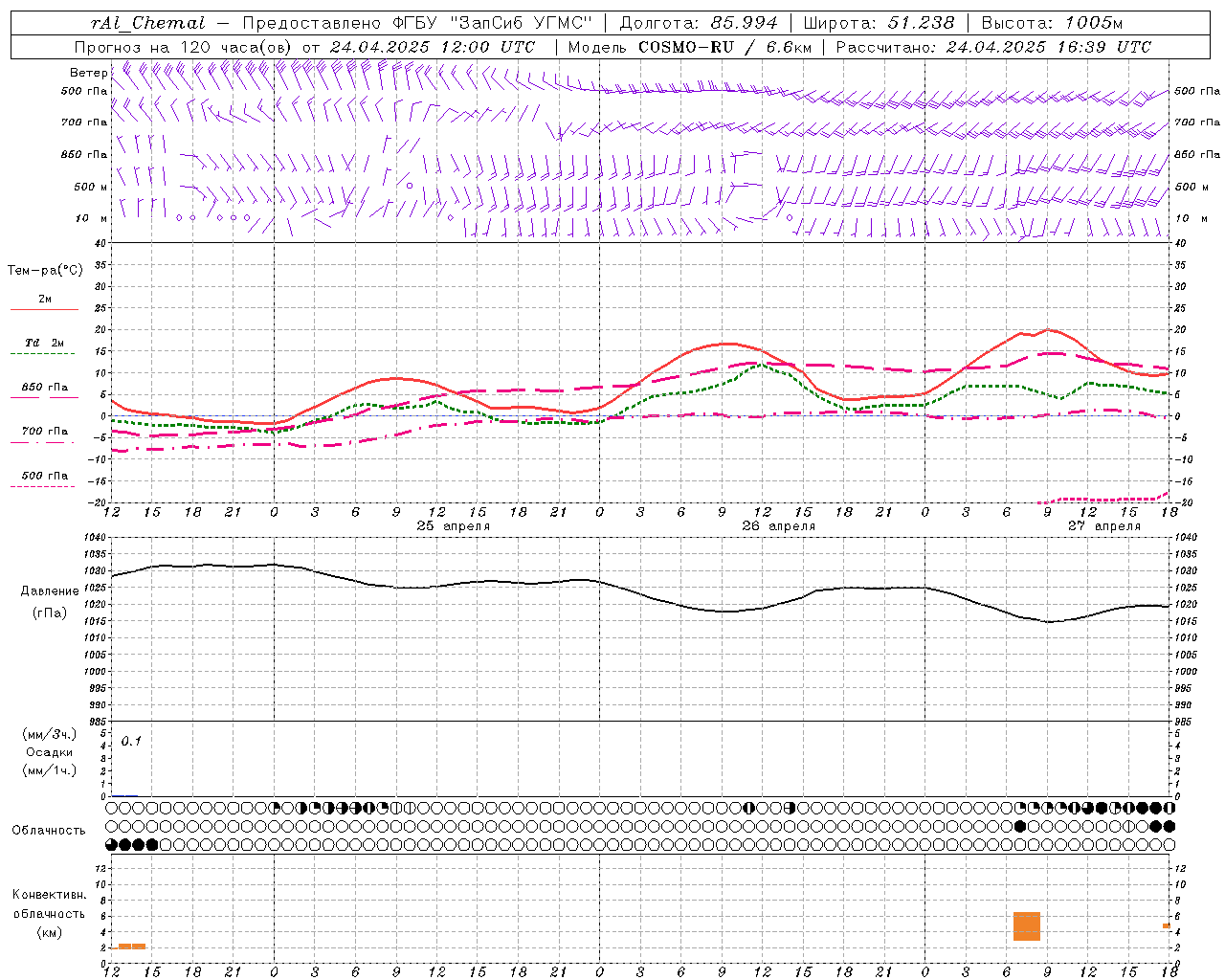
Task: Click the (гПа) pressure unit label
Action: pos(50,613)
